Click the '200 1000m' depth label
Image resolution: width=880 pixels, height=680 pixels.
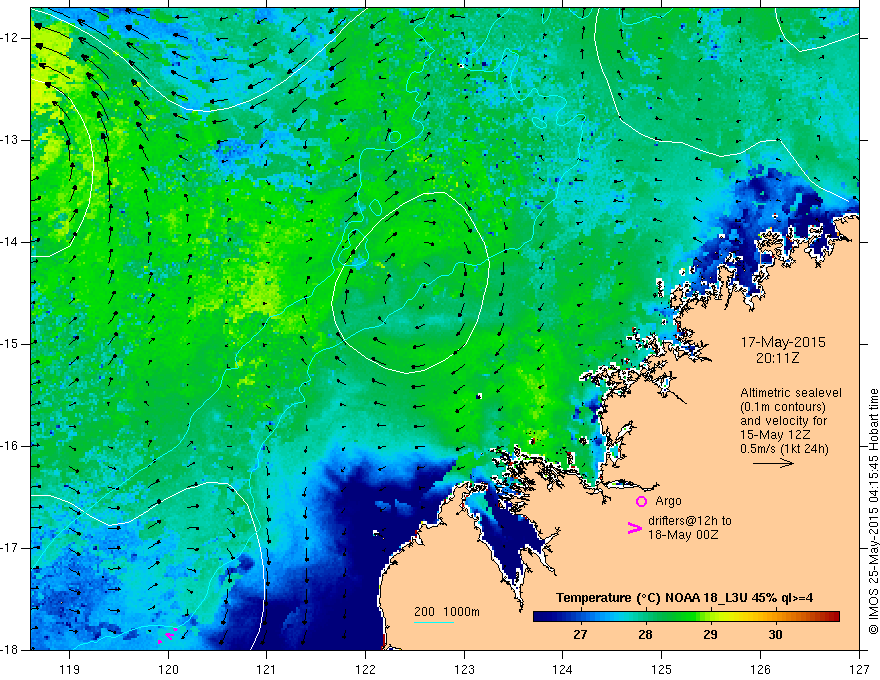click(447, 612)
